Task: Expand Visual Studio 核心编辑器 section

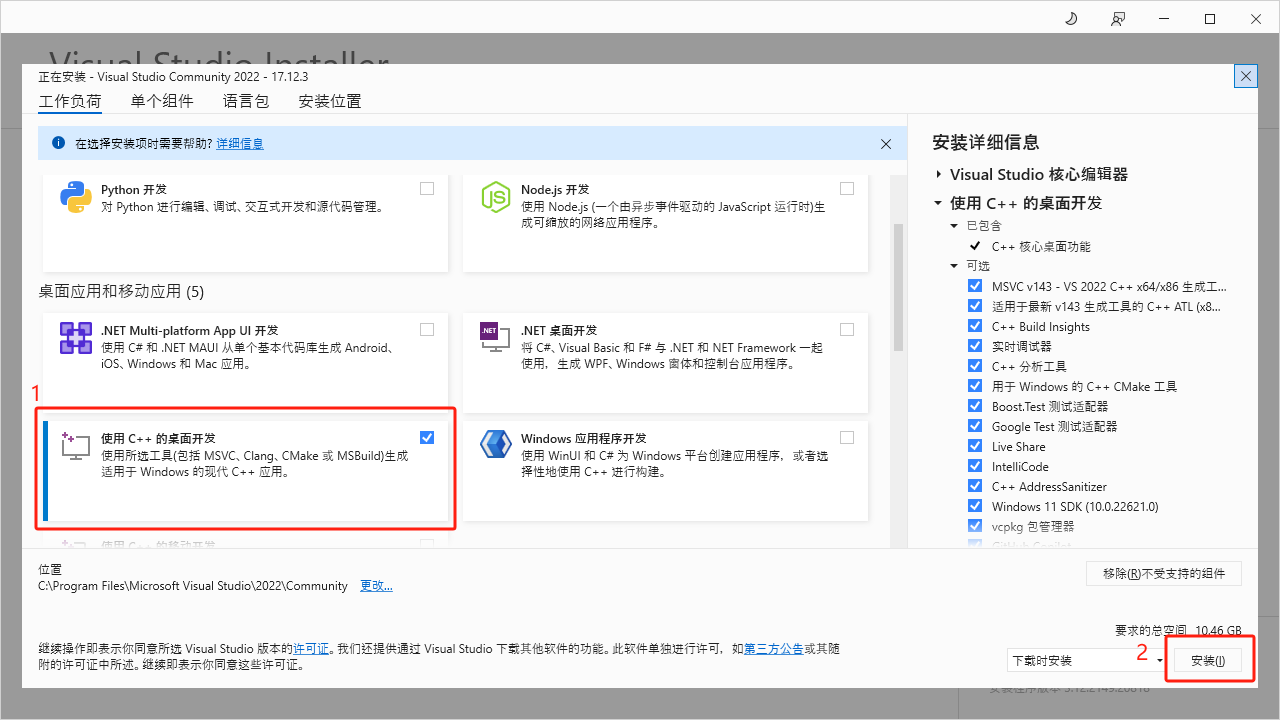Action: (938, 174)
